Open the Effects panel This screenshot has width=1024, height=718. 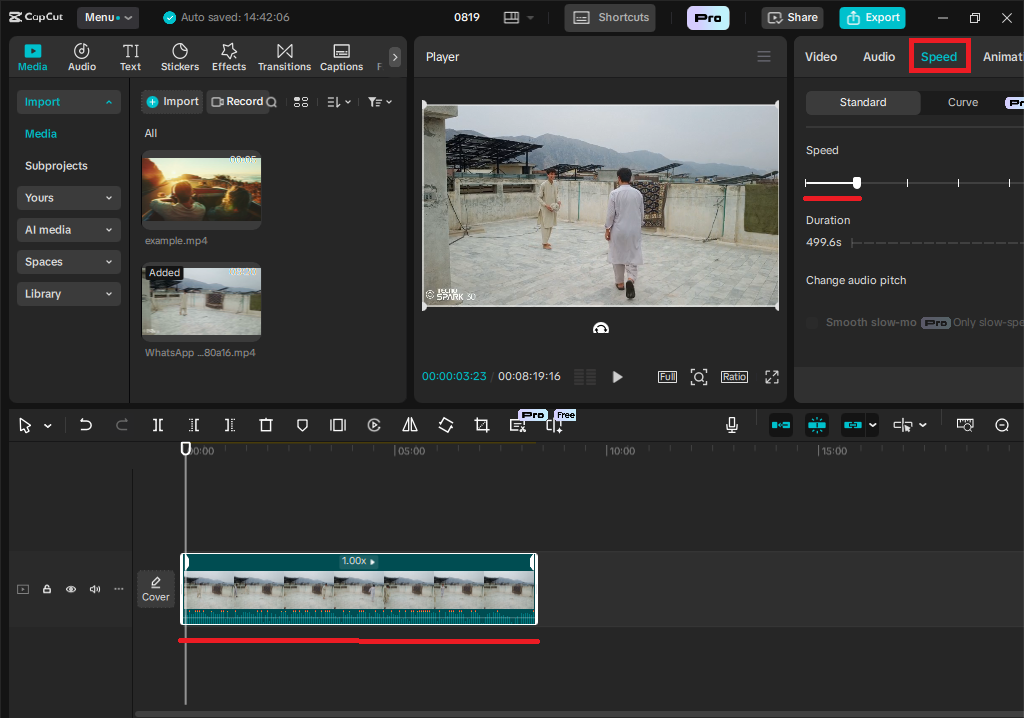click(229, 57)
